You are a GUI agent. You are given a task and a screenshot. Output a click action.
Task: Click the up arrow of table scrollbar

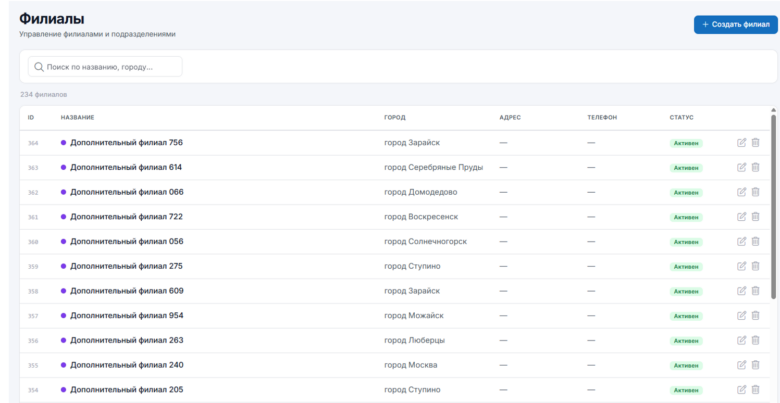(x=773, y=110)
